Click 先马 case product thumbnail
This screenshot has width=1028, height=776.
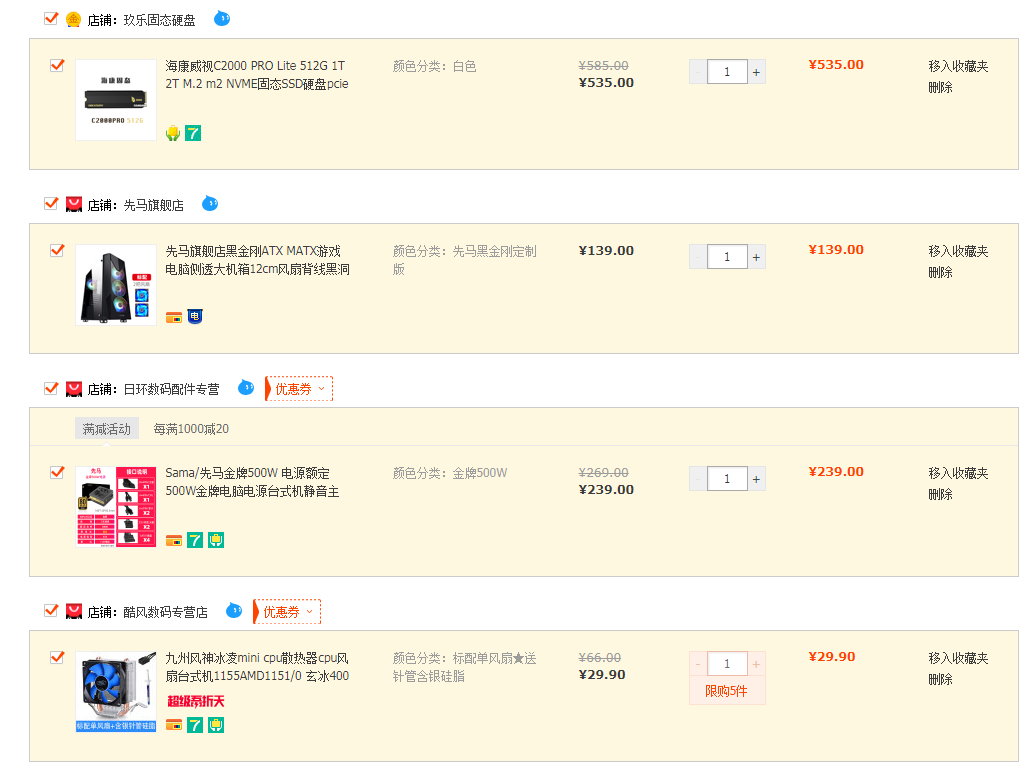(116, 284)
